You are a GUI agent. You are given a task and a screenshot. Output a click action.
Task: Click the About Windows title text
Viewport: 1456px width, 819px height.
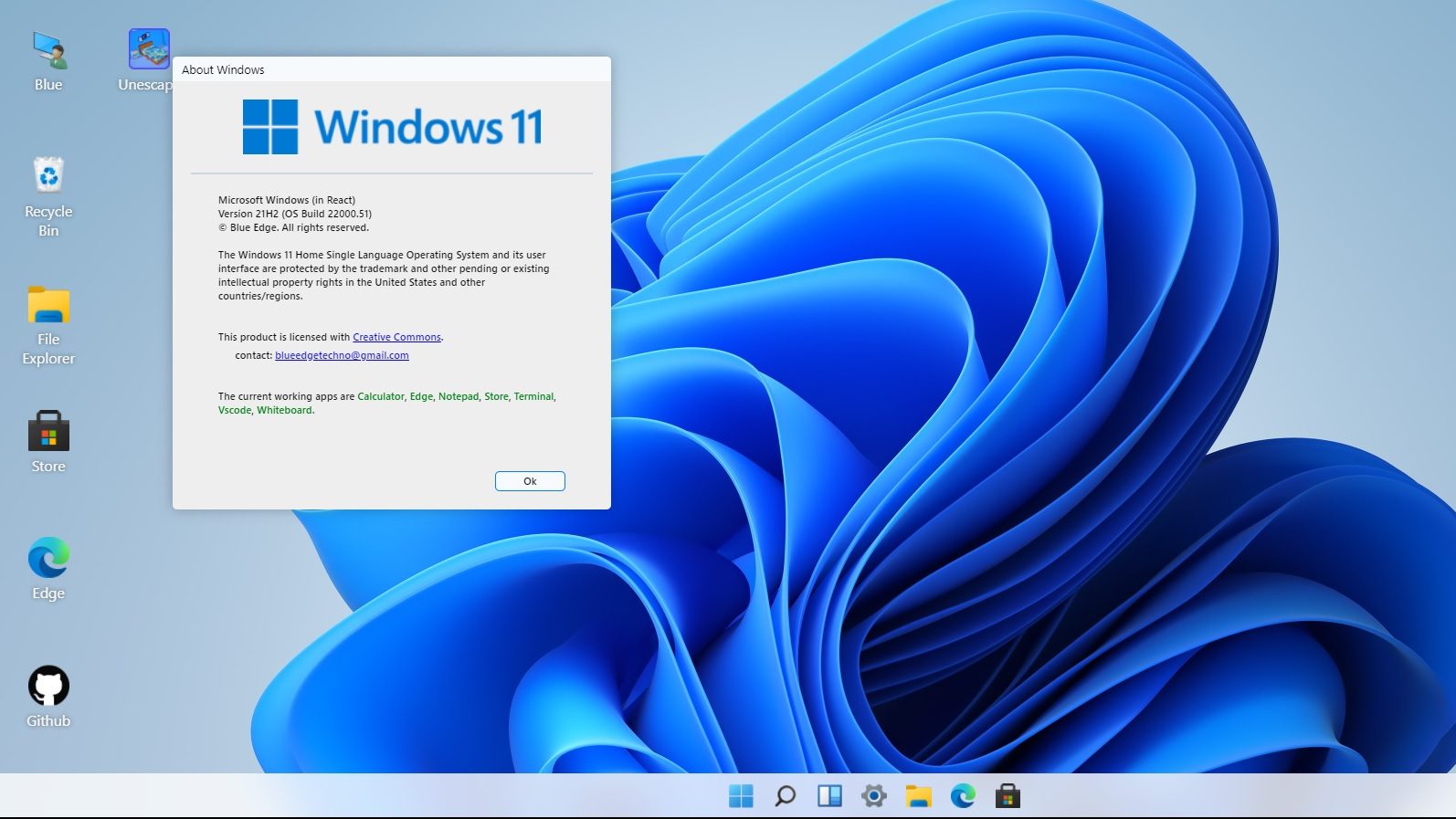pos(223,69)
